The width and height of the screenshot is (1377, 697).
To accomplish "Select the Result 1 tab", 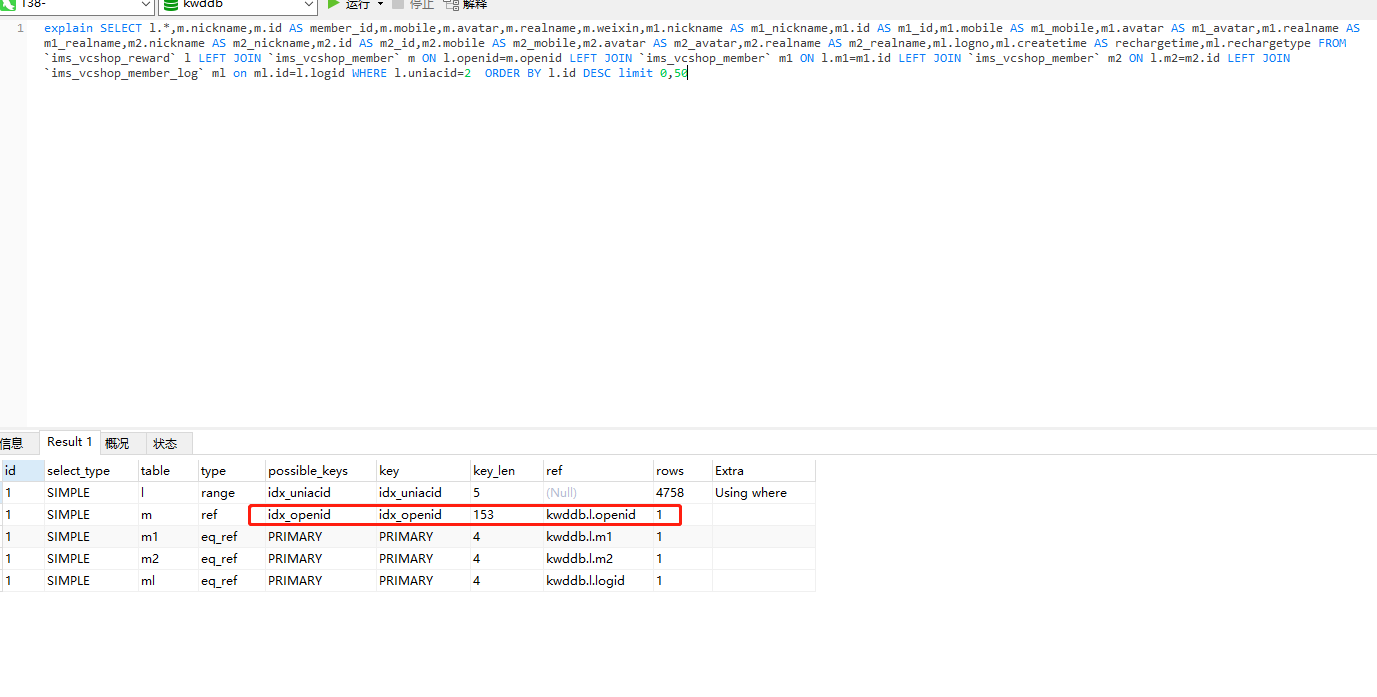I will coord(69,442).
